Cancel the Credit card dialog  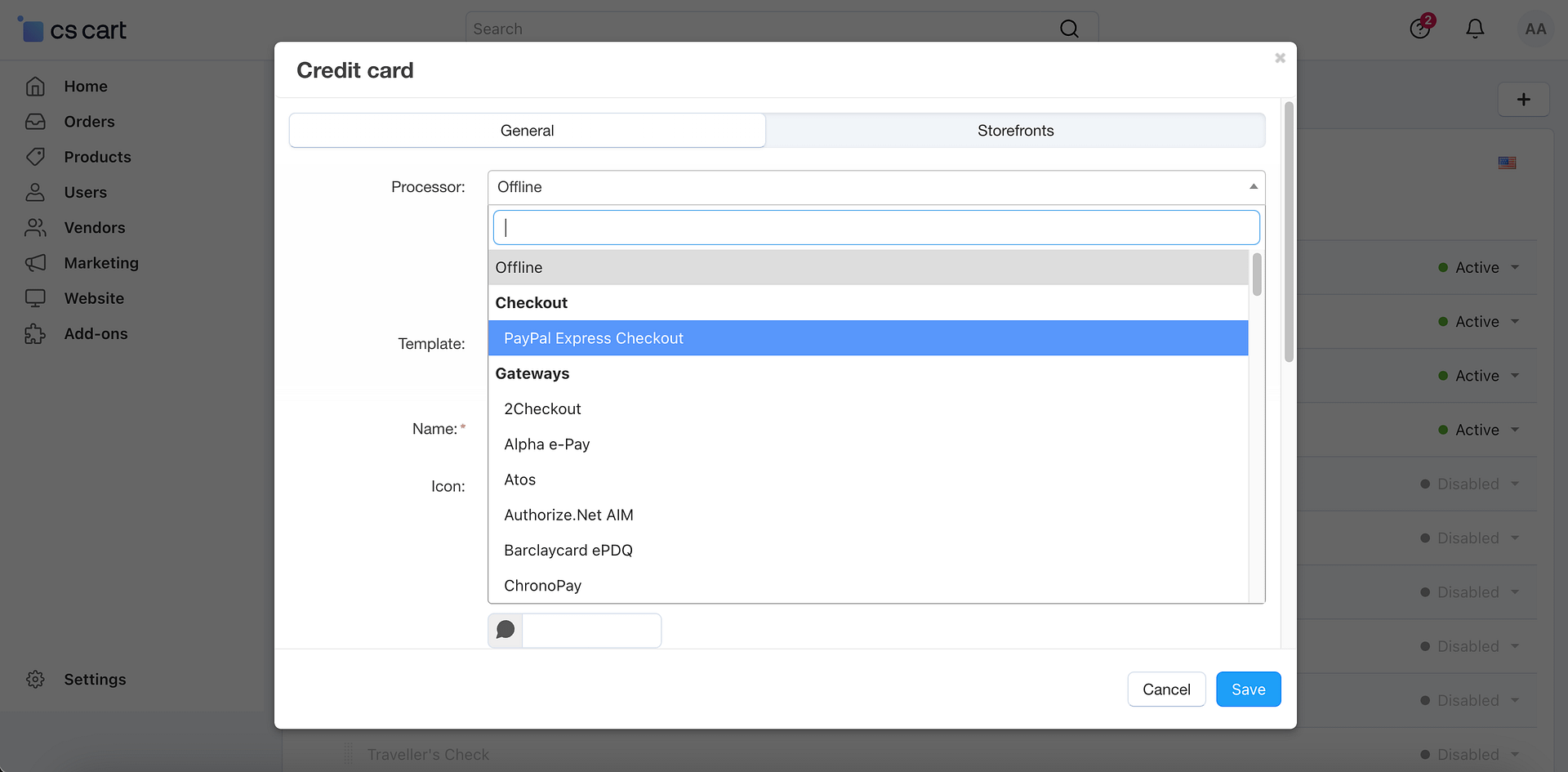click(x=1165, y=689)
